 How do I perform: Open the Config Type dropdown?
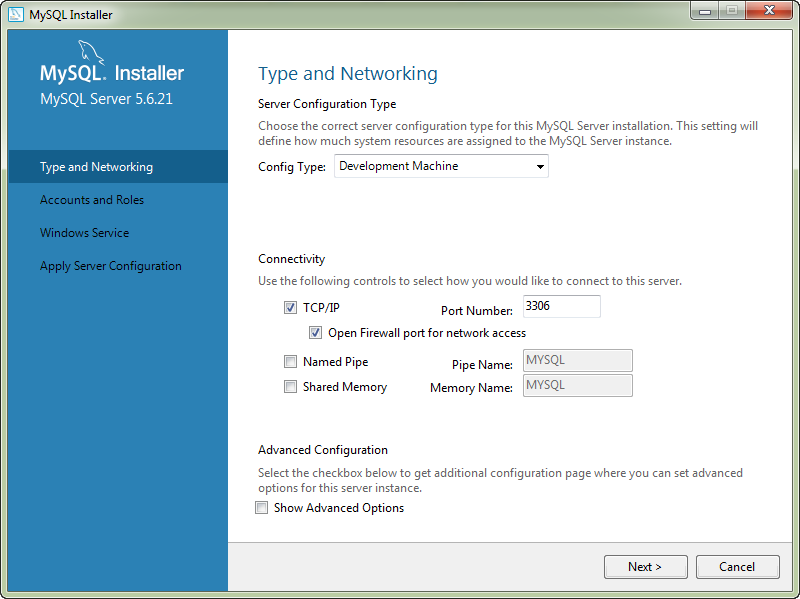[x=441, y=166]
